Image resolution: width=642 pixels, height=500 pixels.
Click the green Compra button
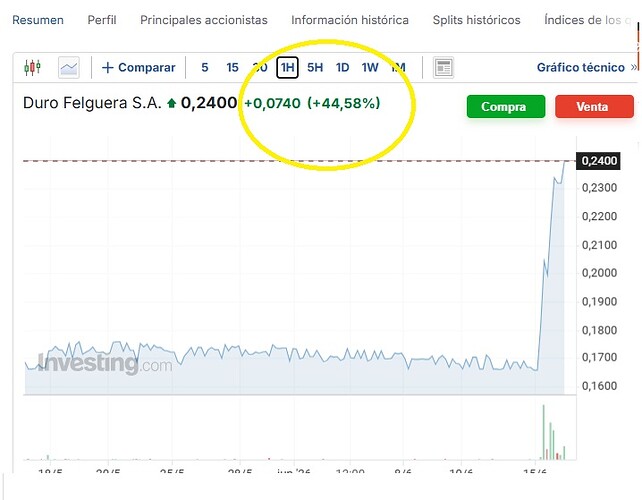(x=506, y=106)
